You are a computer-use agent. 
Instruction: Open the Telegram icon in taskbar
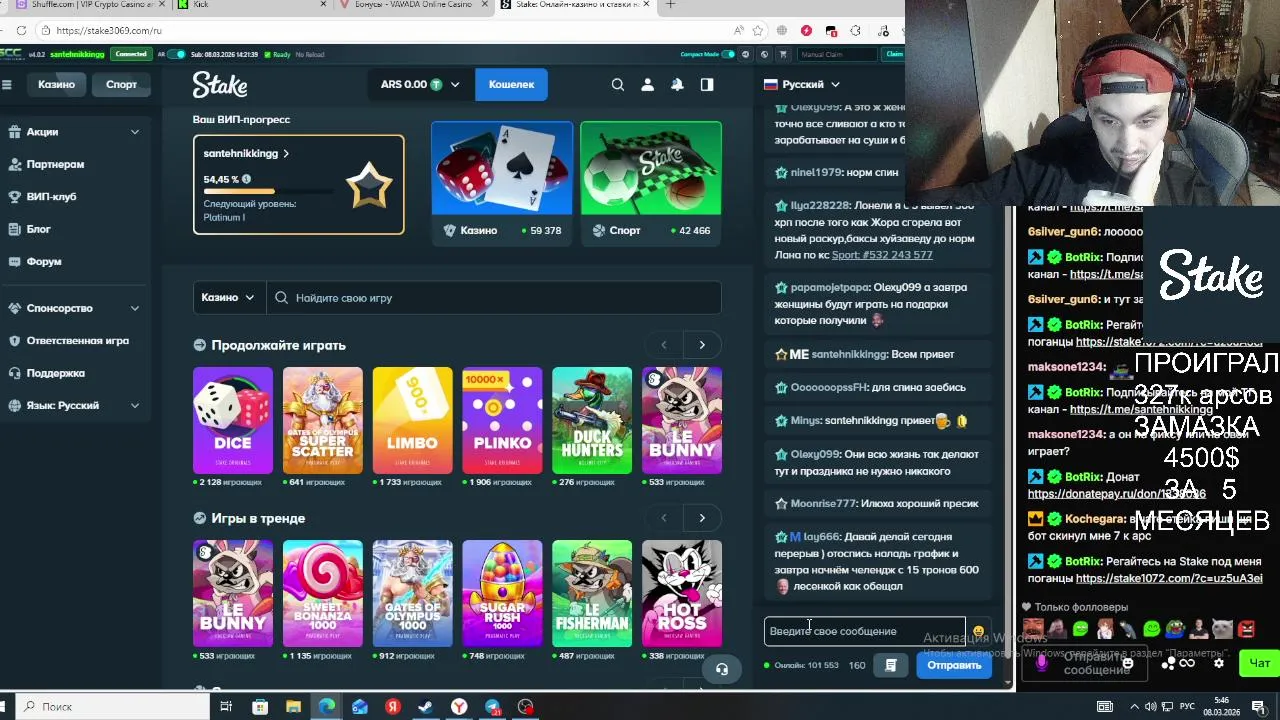[492, 707]
